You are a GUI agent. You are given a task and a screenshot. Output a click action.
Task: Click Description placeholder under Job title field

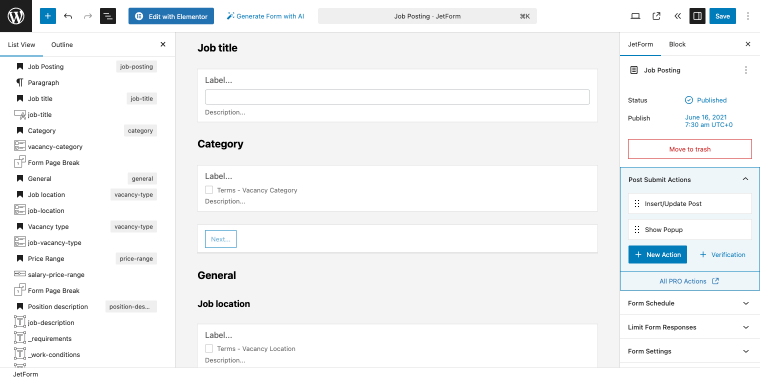coord(225,112)
